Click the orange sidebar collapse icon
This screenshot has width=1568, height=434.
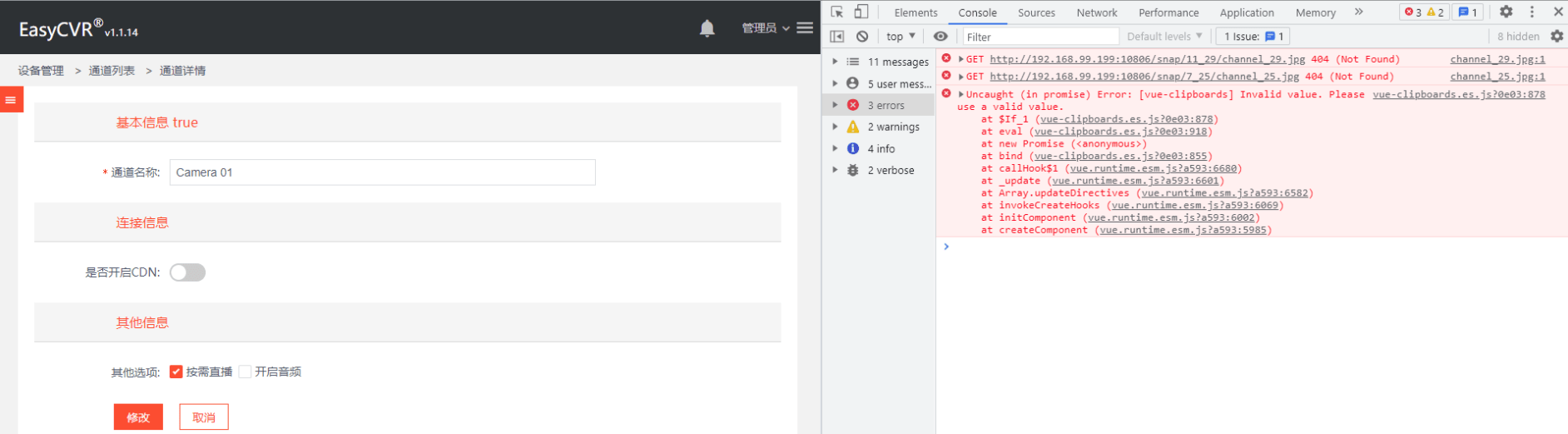tap(11, 100)
